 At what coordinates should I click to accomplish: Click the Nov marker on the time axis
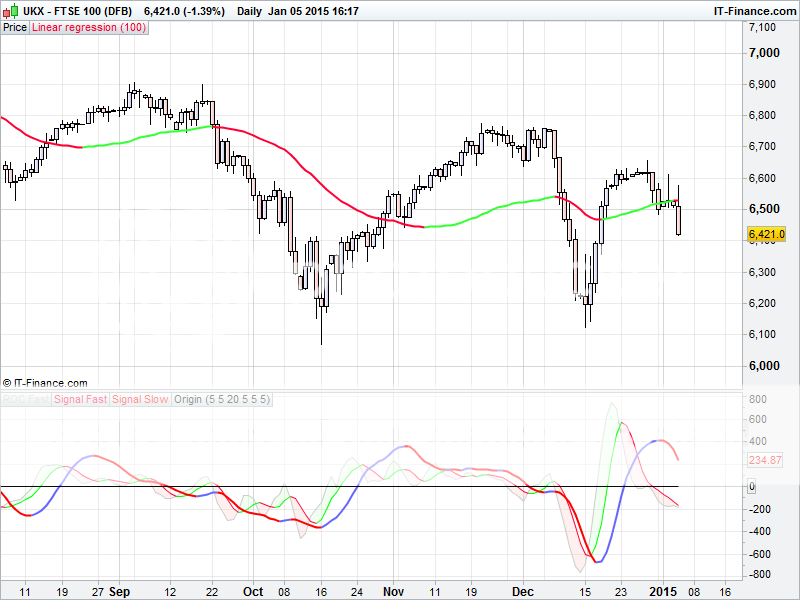coord(396,591)
